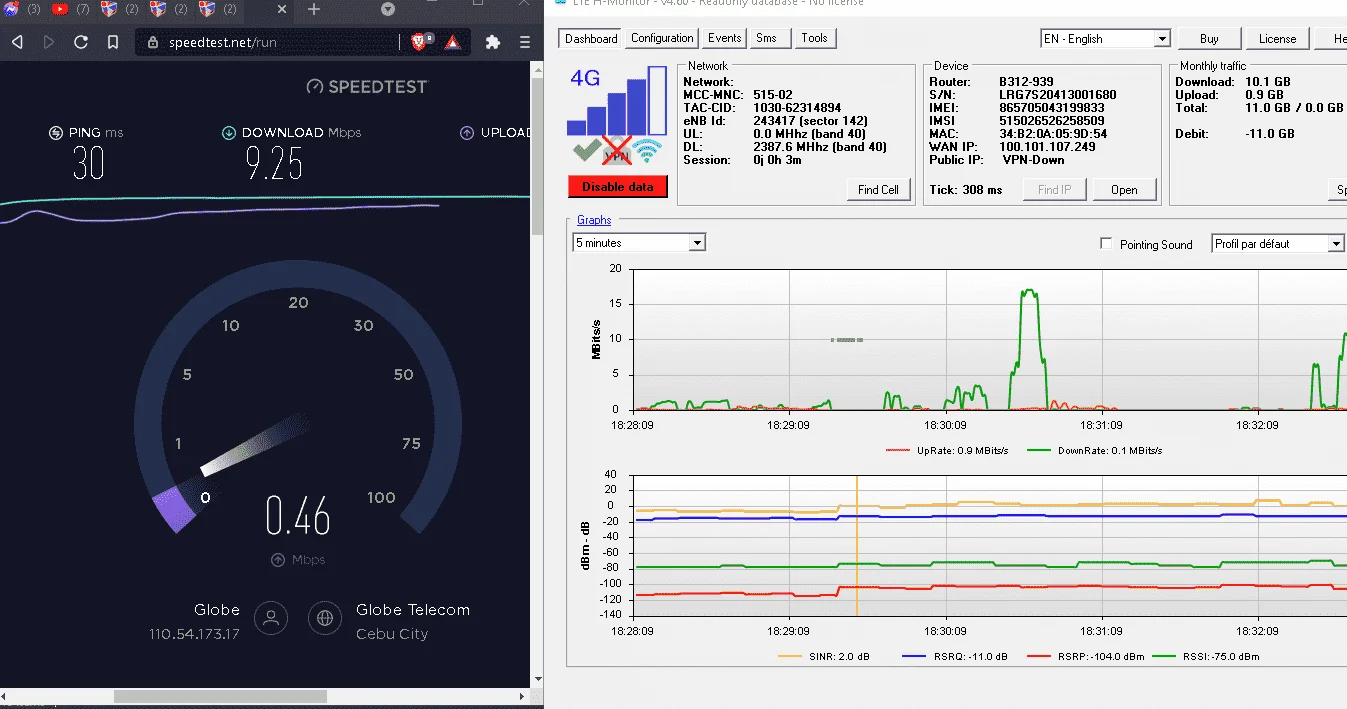Click the browser back arrow icon

(16, 42)
